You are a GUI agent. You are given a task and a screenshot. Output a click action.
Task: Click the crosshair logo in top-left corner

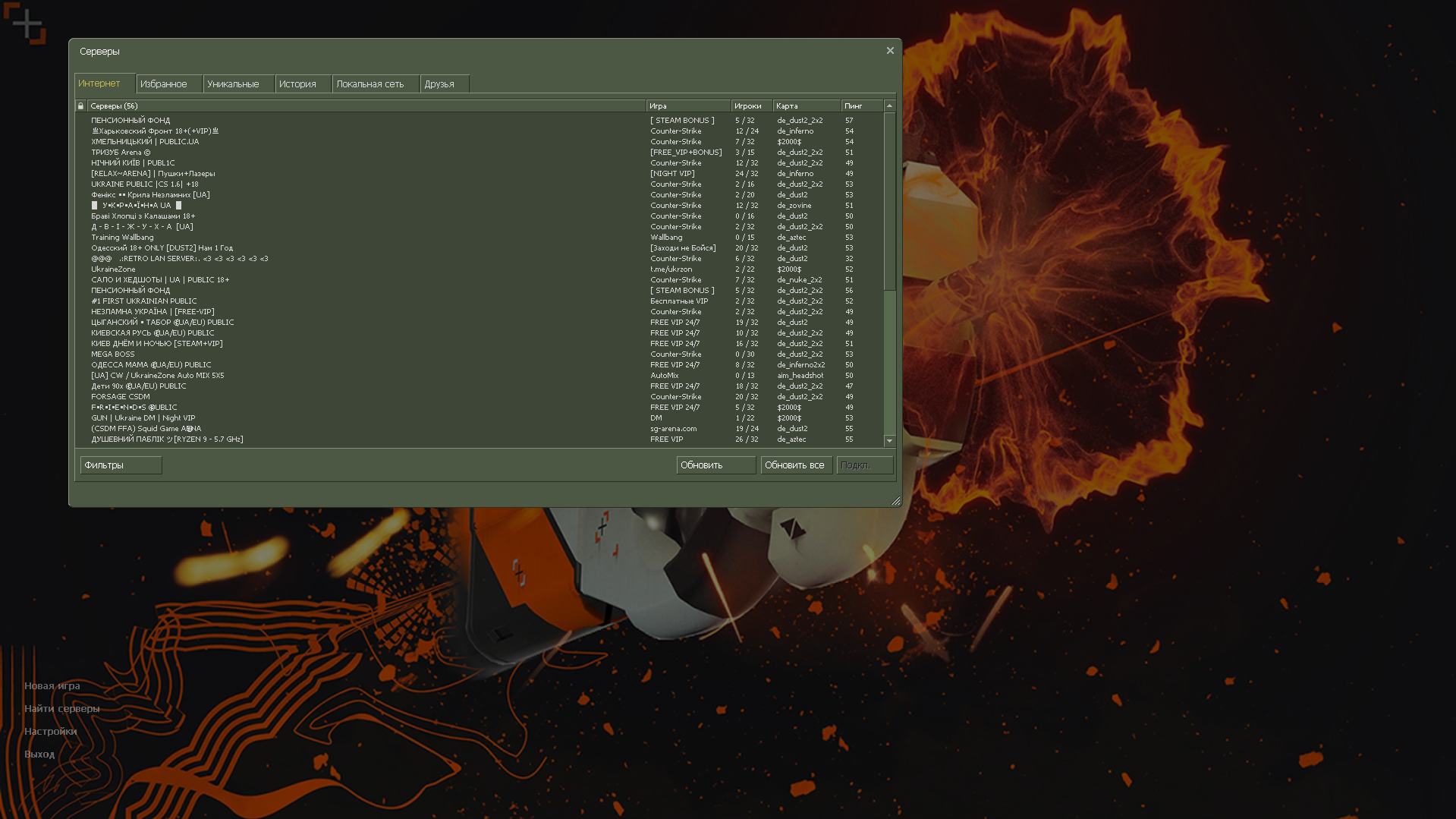[26, 25]
